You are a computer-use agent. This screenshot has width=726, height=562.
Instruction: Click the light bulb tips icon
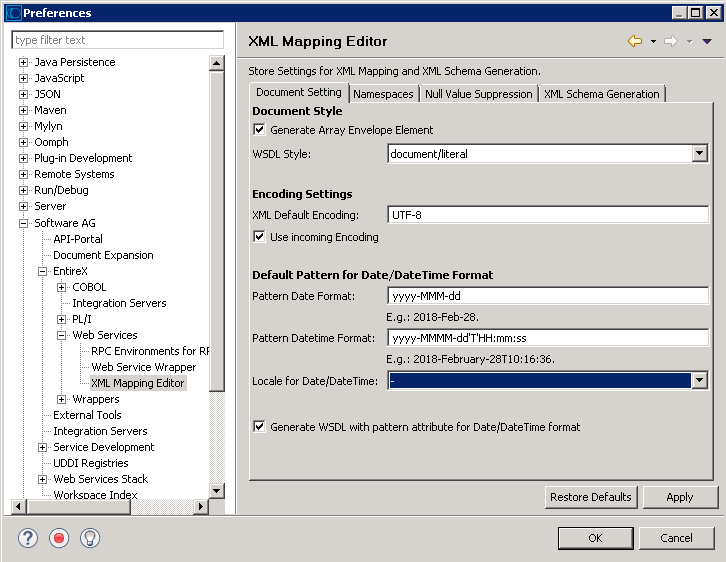click(90, 538)
